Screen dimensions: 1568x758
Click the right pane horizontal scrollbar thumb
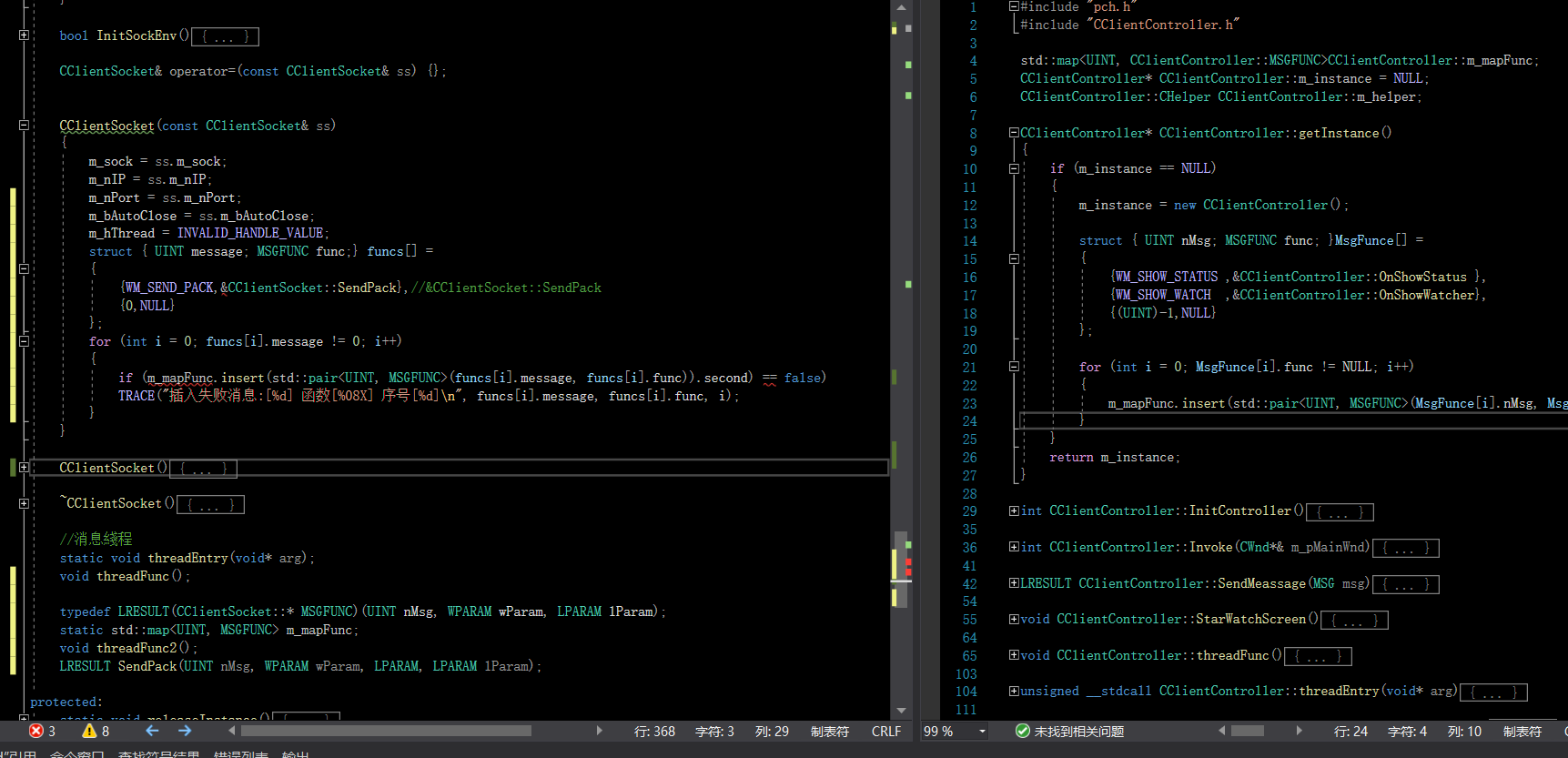point(1248,731)
